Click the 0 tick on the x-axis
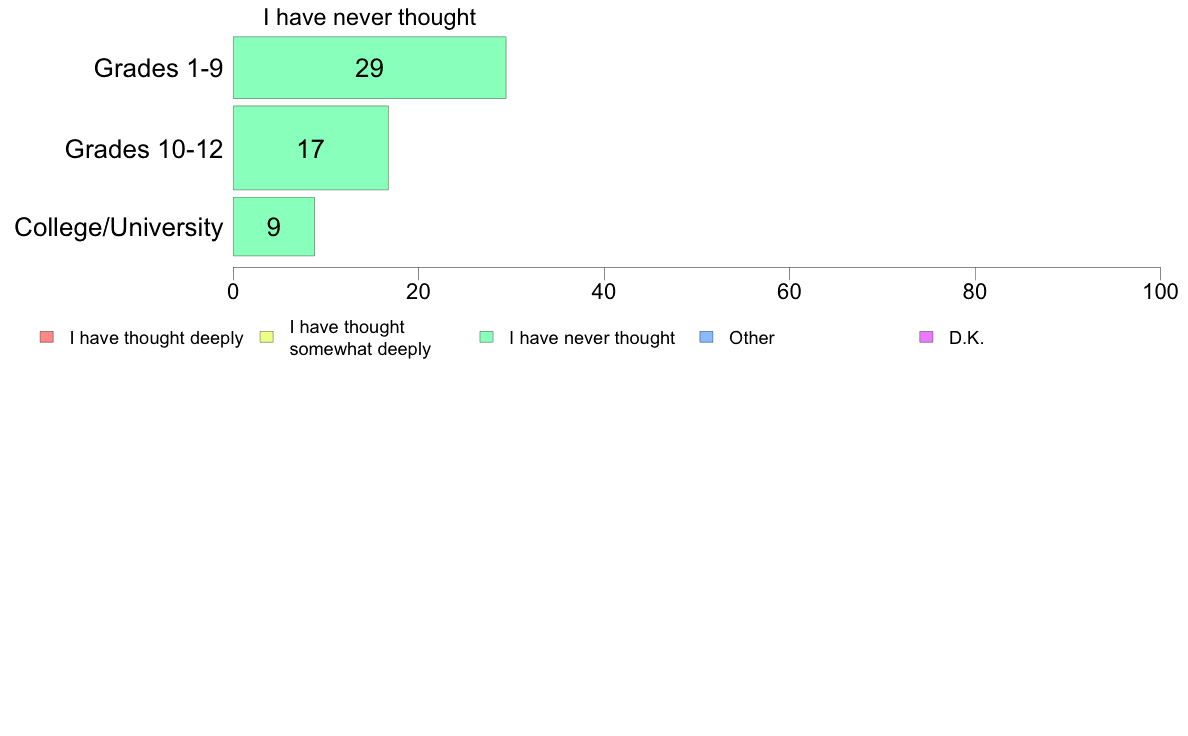1188x736 pixels. click(233, 292)
